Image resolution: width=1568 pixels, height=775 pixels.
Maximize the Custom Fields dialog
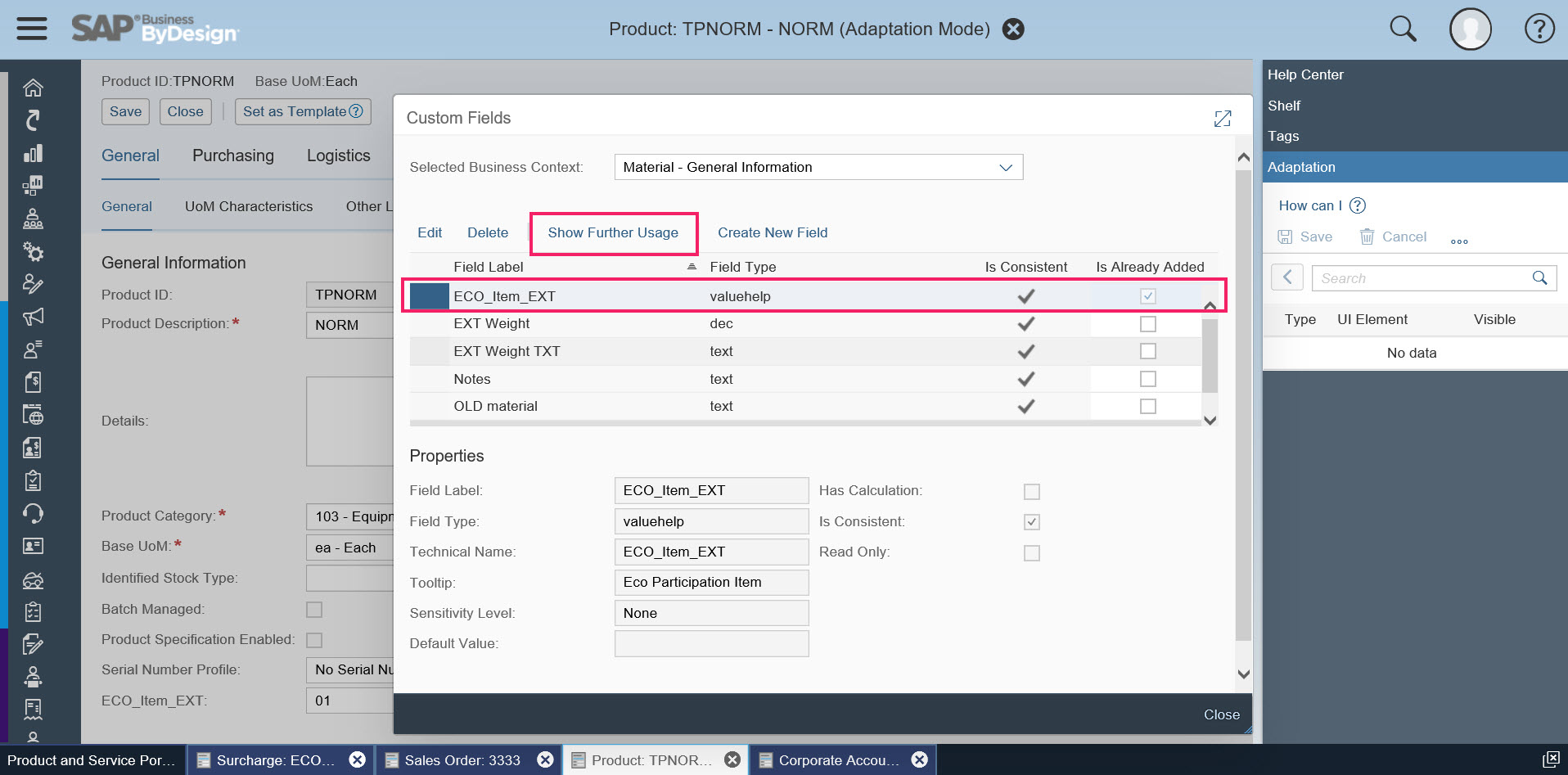[x=1223, y=119]
